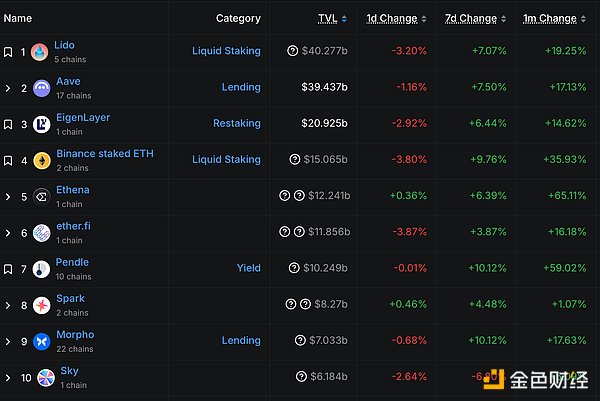Viewport: 600px width, 401px height.
Task: Expand the Aave row chevron
Action: coord(8,88)
